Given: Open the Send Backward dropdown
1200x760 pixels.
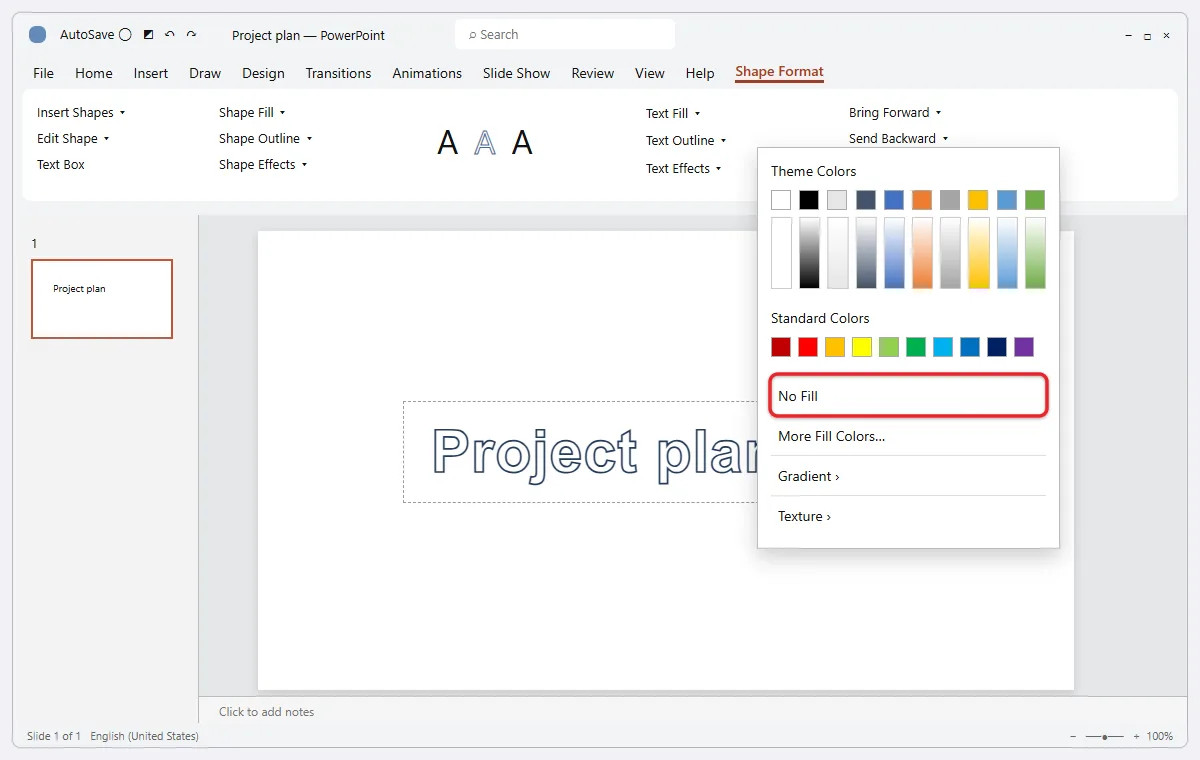Looking at the screenshot, I should coord(898,138).
